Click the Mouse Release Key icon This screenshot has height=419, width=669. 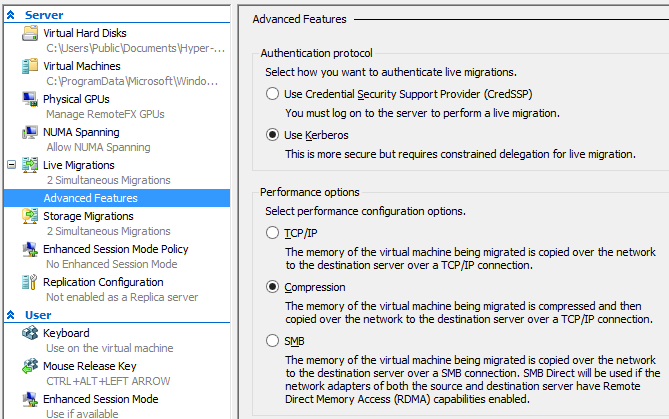click(30, 366)
